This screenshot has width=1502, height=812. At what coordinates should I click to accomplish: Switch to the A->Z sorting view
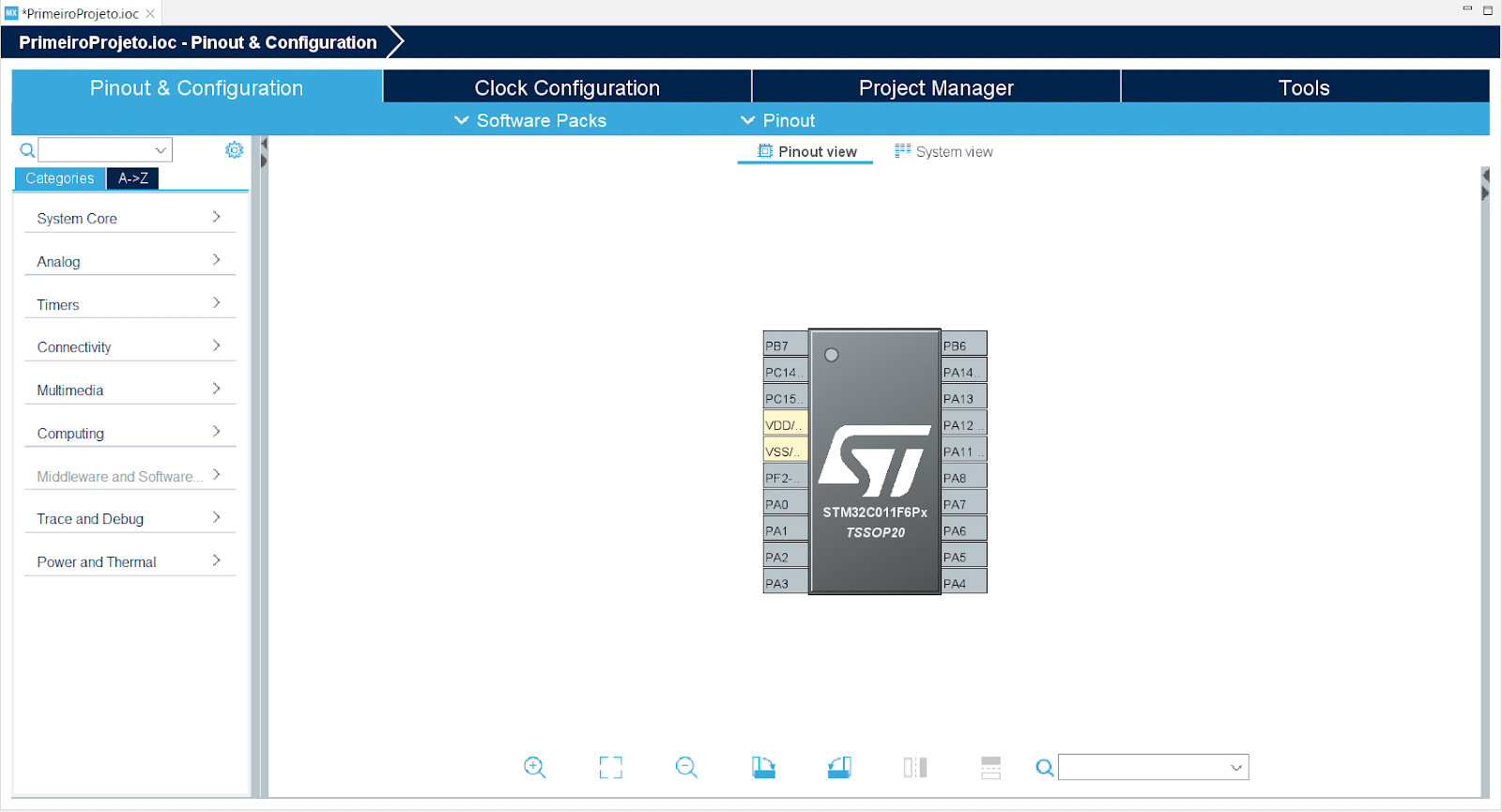pyautogui.click(x=132, y=178)
